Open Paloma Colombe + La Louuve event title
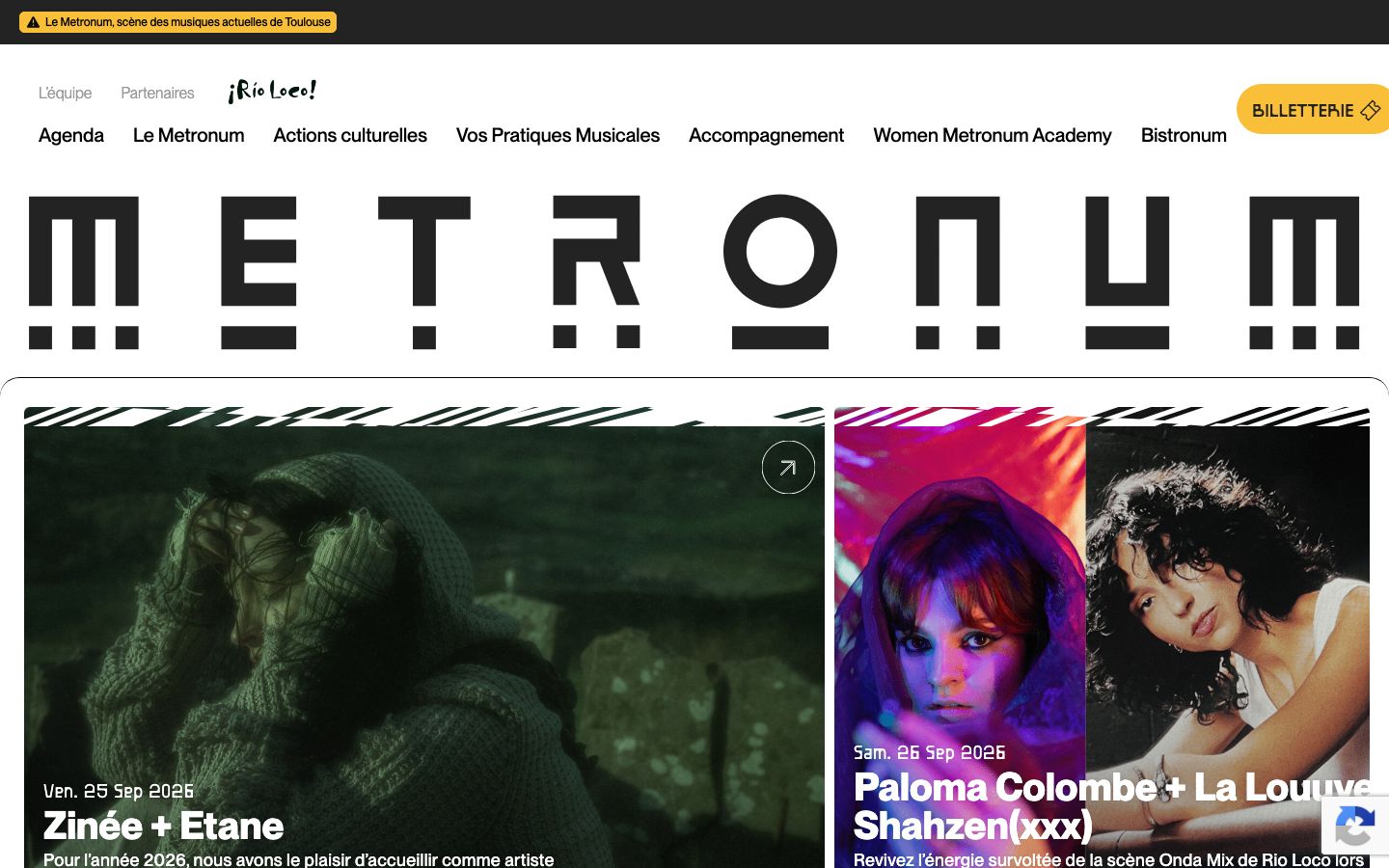Viewport: 1389px width, 868px height. 1111,806
